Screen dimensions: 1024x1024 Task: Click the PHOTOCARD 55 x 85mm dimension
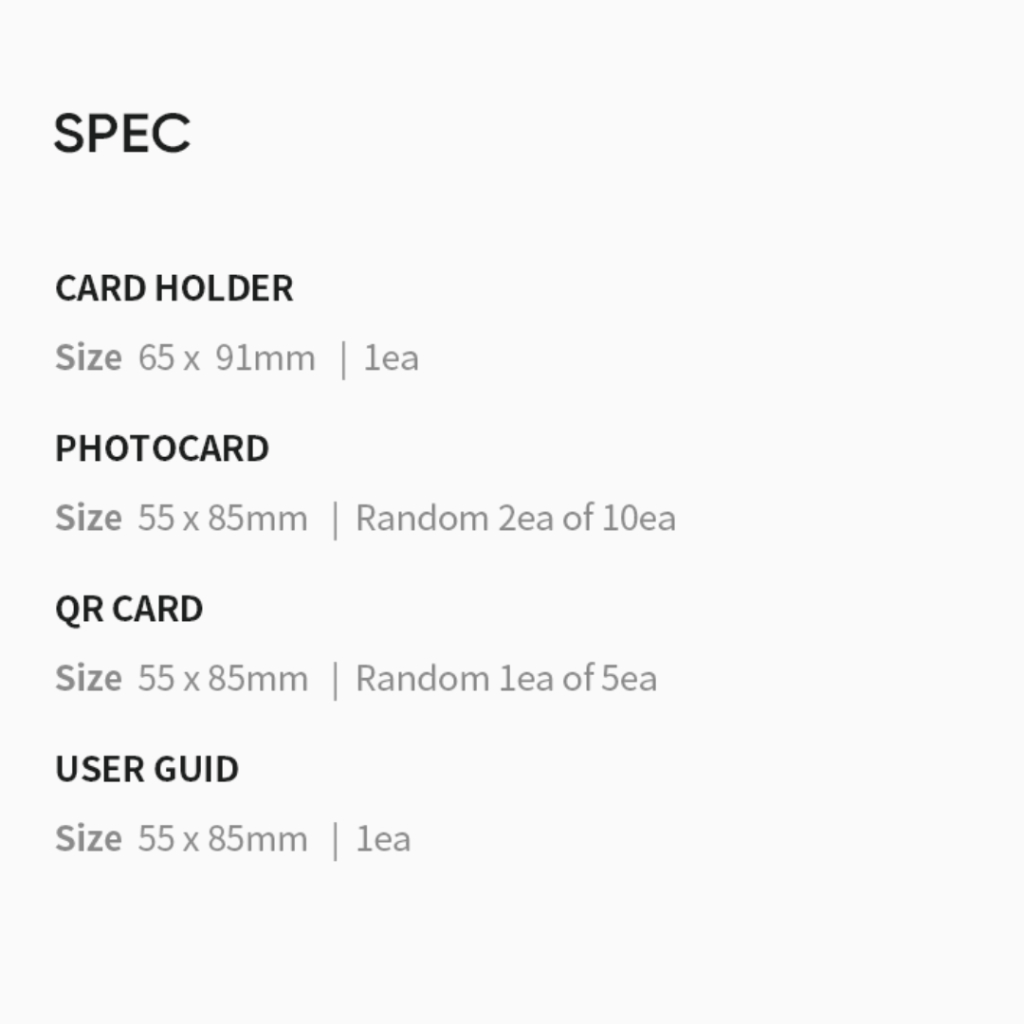(222, 518)
